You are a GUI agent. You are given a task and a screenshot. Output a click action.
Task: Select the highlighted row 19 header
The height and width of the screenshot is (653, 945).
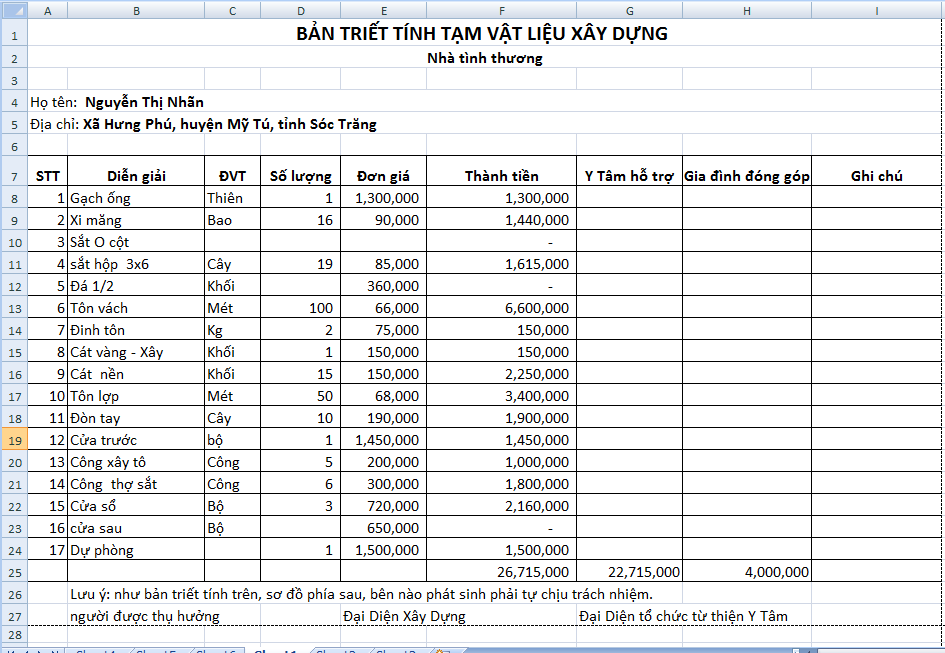(14, 440)
